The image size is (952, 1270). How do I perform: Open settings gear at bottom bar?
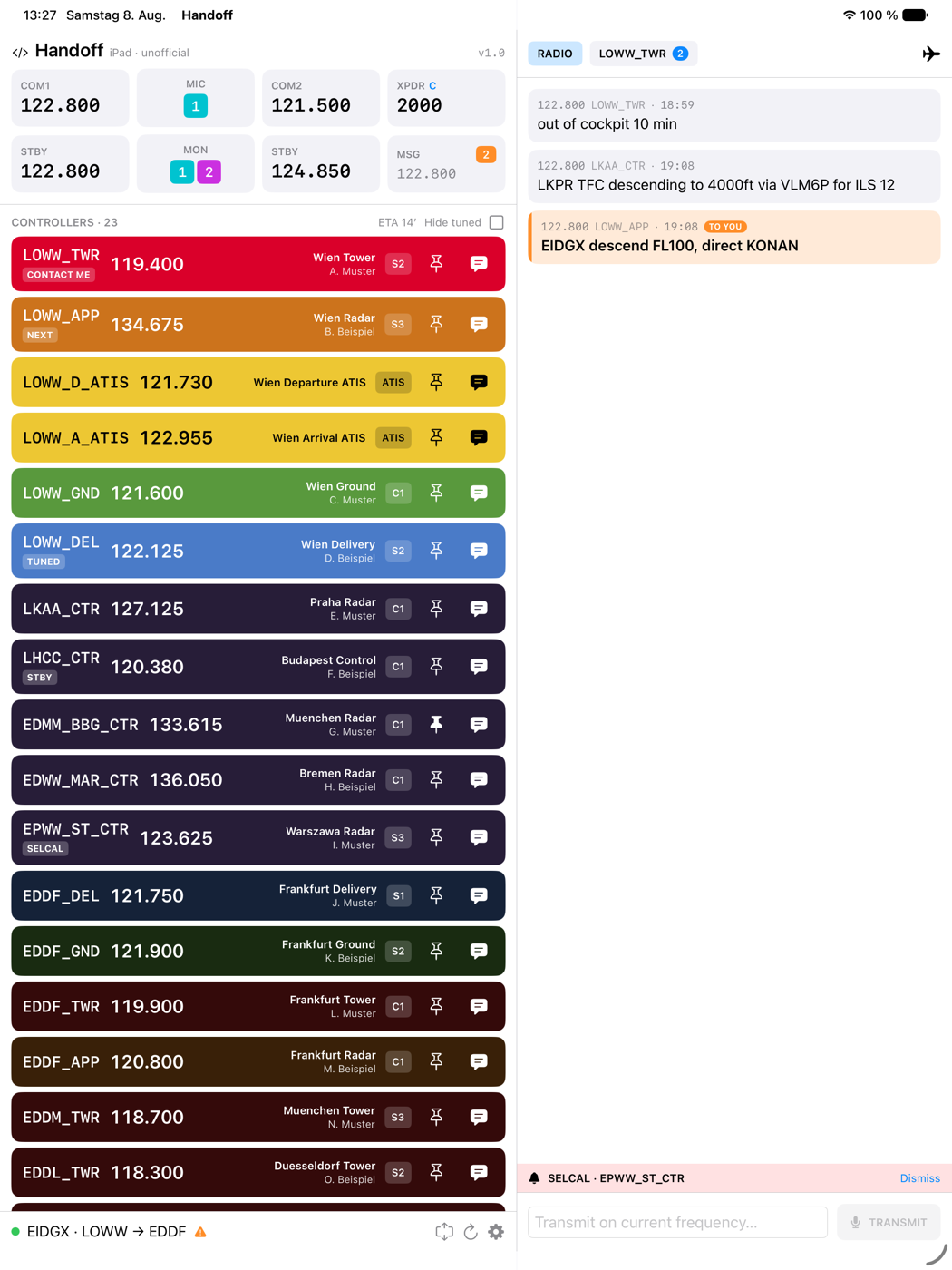pyautogui.click(x=496, y=1232)
